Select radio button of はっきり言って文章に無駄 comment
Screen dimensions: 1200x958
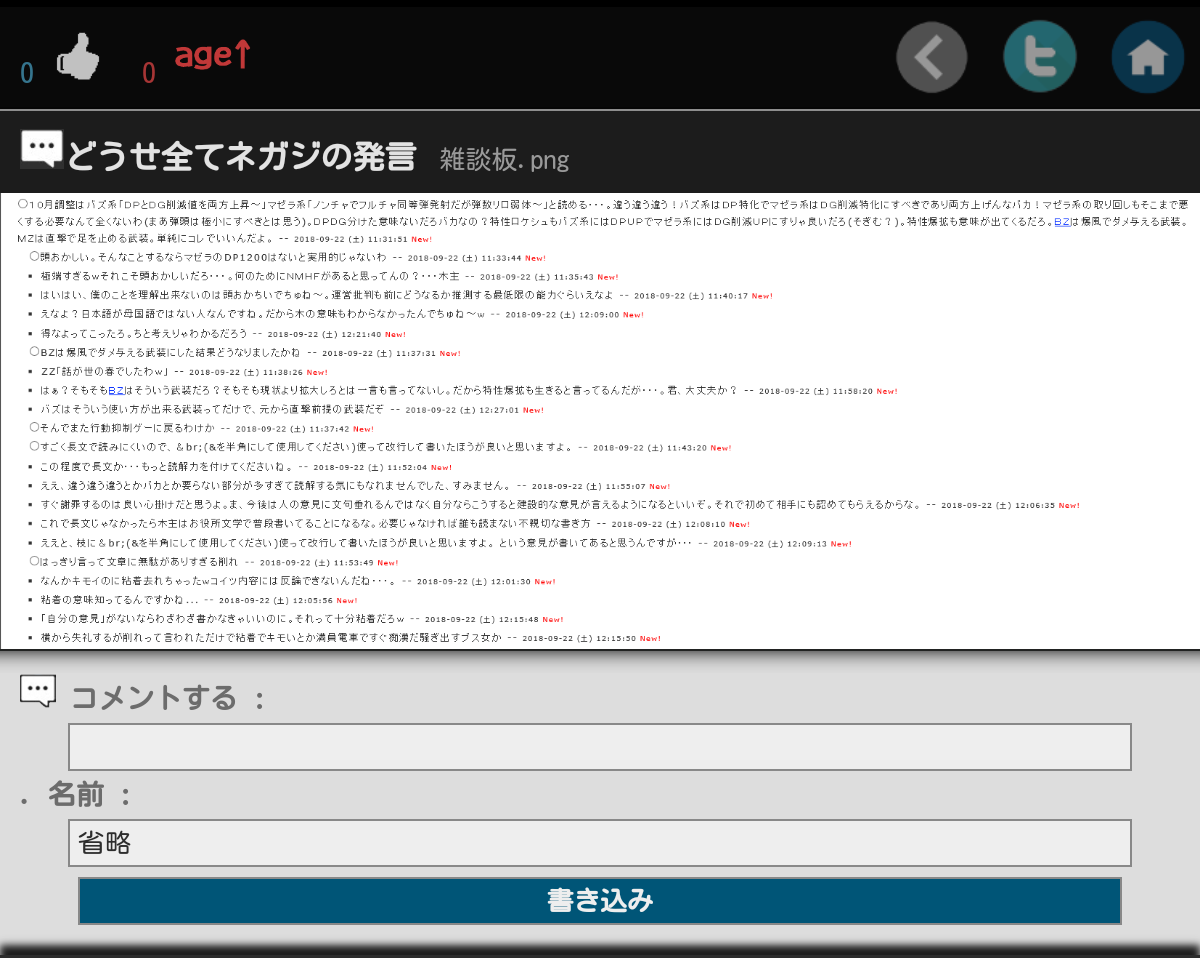click(x=34, y=561)
